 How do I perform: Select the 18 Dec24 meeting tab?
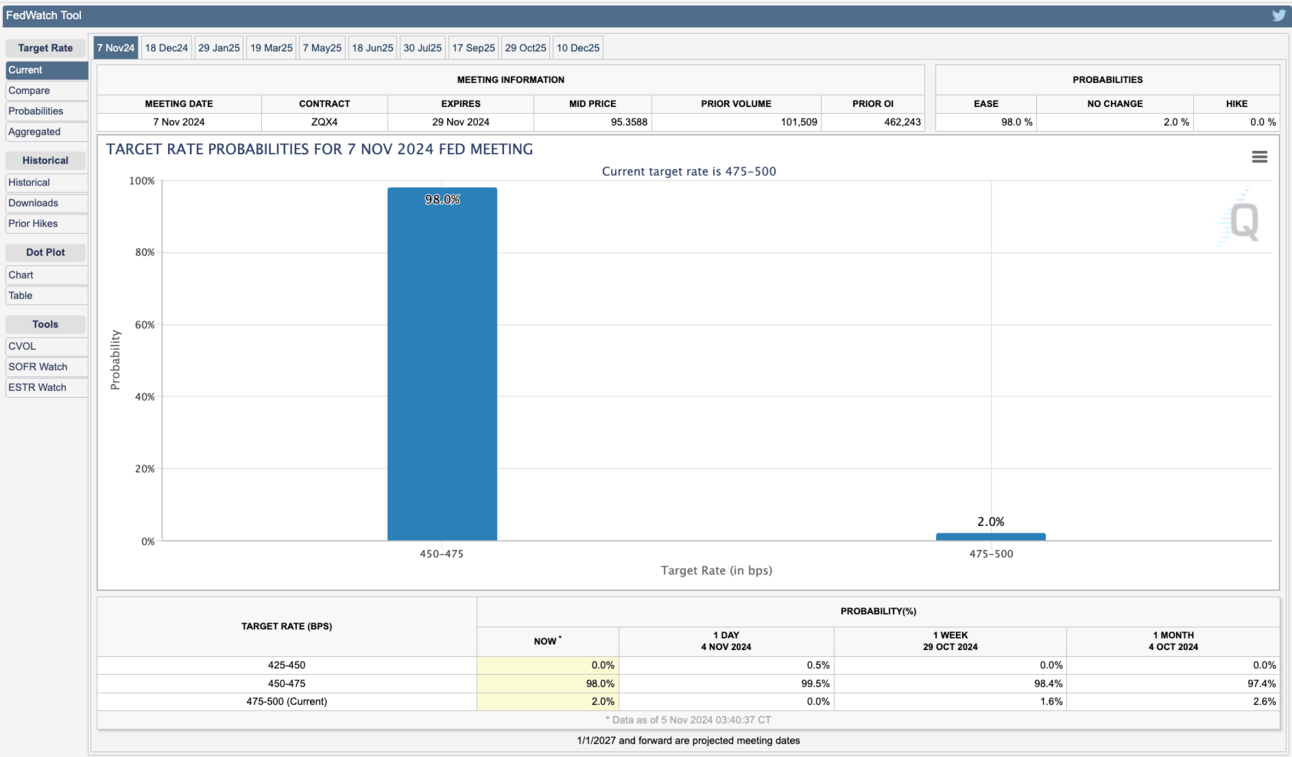[166, 48]
